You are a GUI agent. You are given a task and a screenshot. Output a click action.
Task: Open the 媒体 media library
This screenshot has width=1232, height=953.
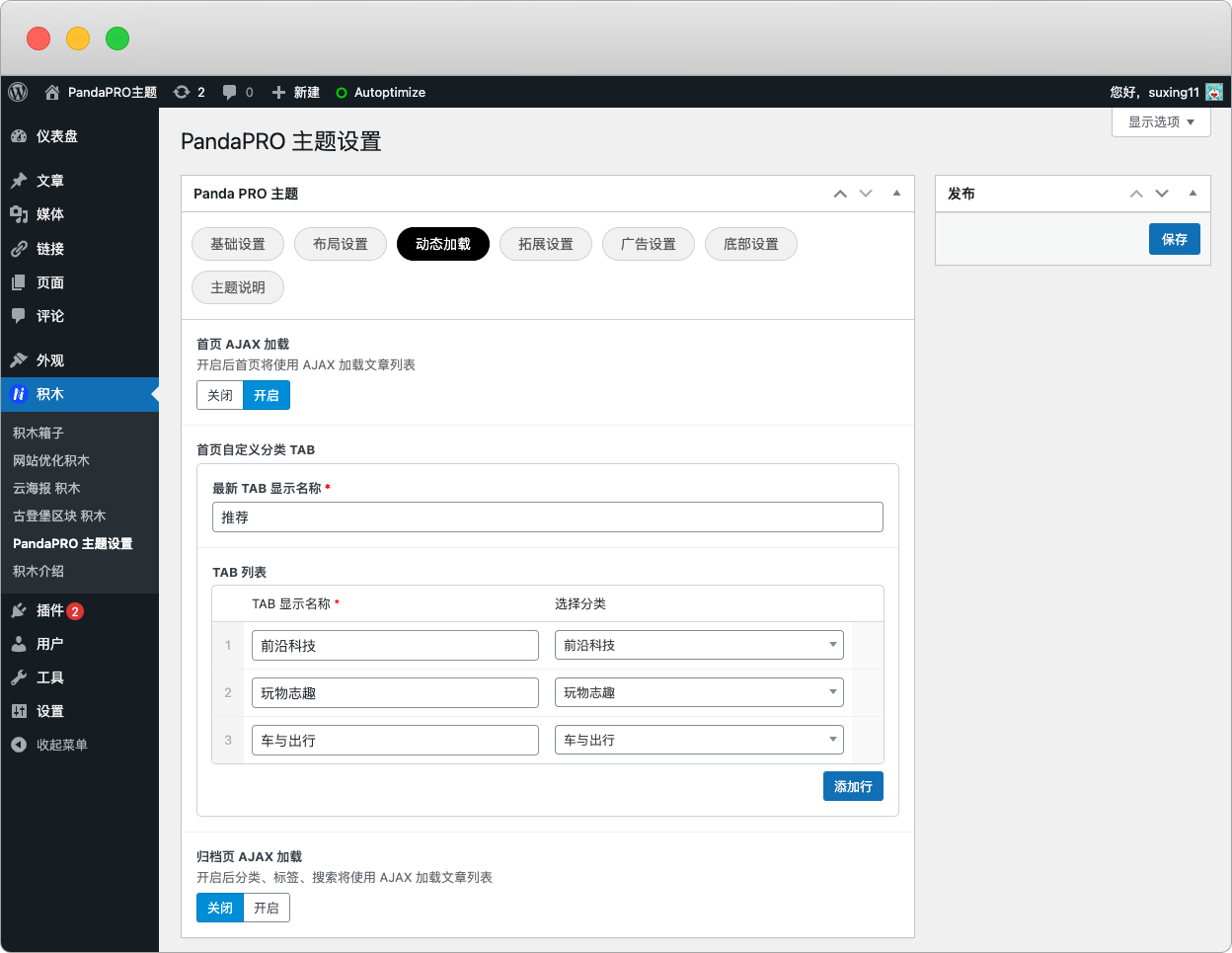pos(79,214)
